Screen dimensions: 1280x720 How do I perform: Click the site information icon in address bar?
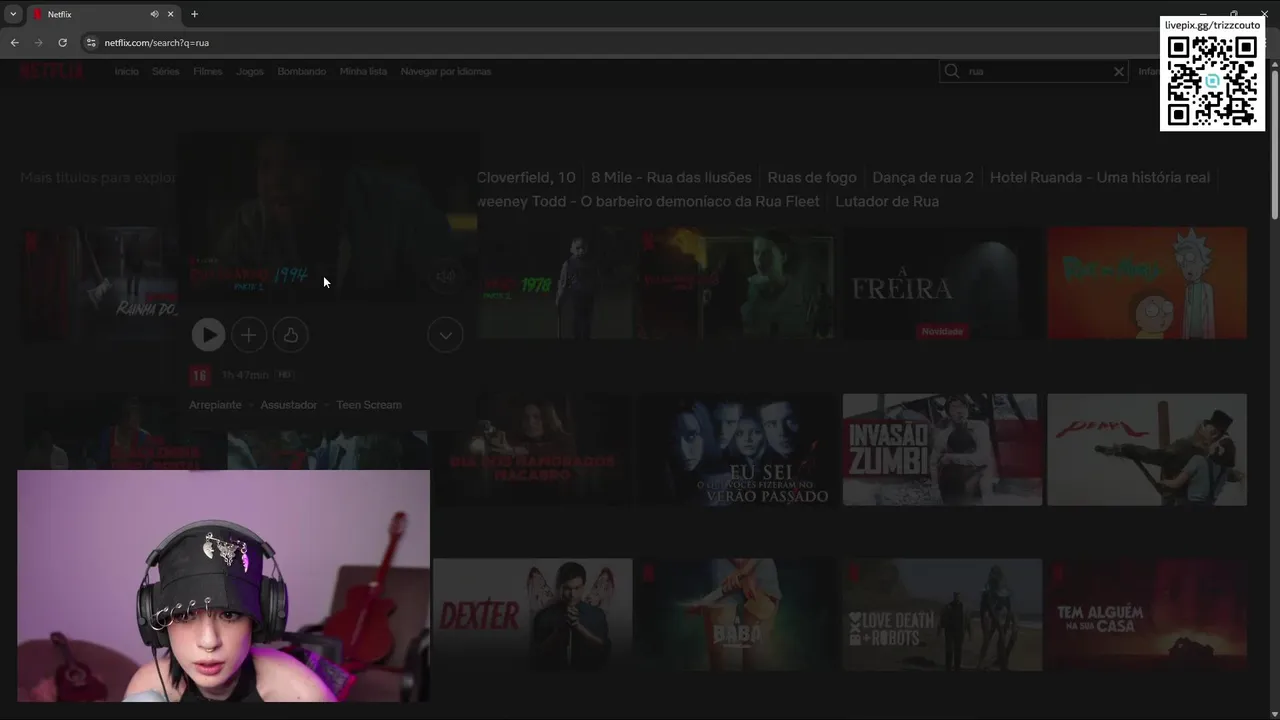(x=91, y=43)
